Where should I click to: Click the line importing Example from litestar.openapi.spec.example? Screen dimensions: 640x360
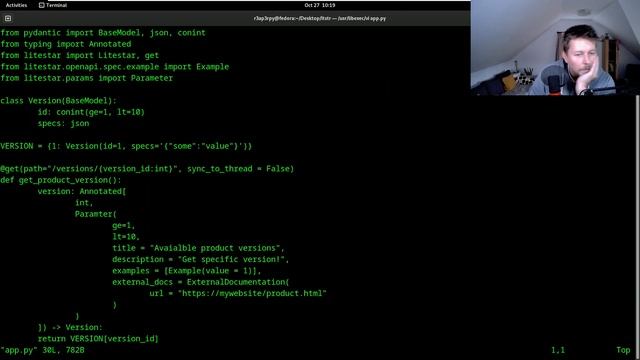pos(115,67)
